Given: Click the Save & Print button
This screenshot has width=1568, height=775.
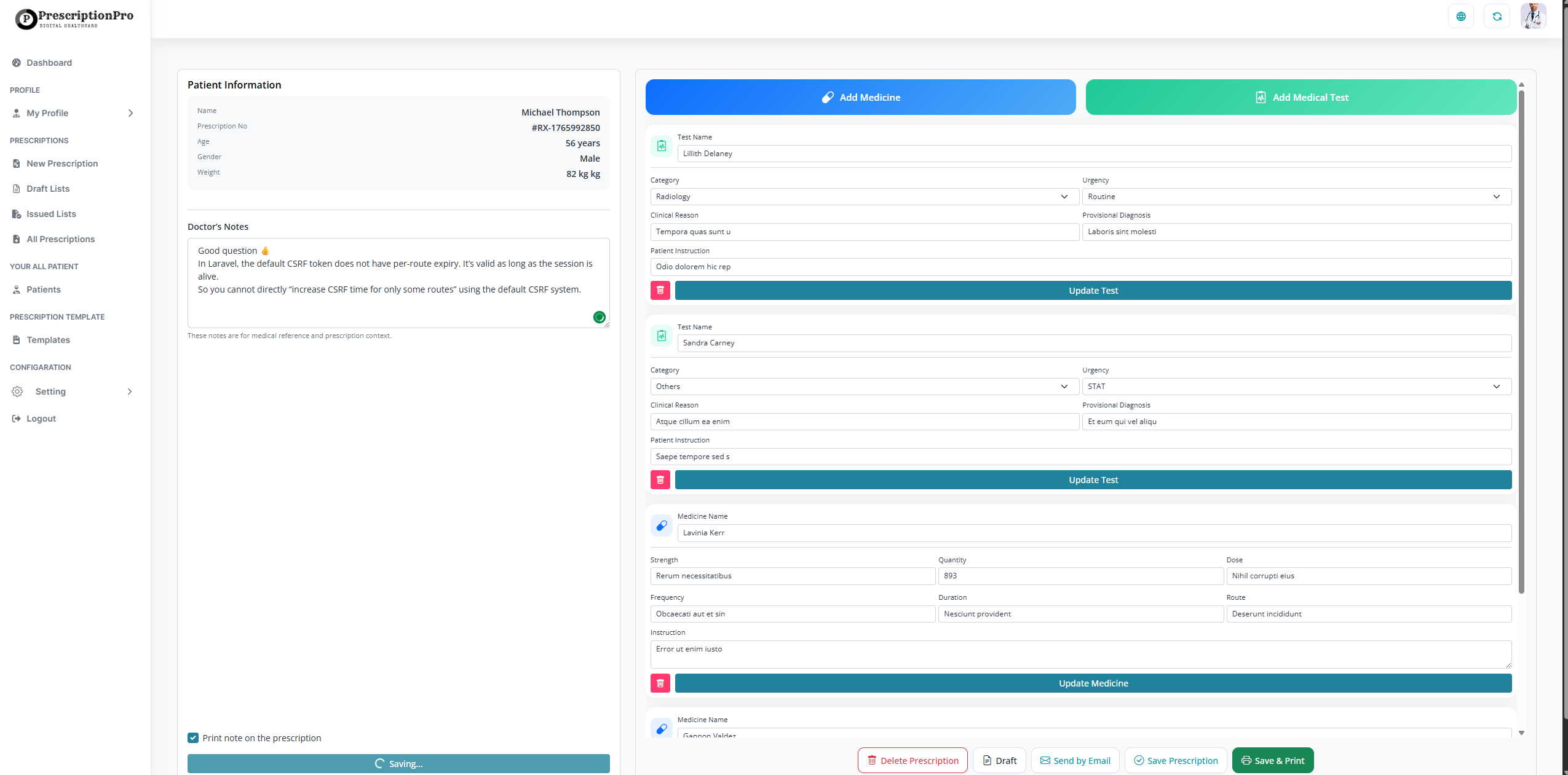Looking at the screenshot, I should pyautogui.click(x=1273, y=760).
